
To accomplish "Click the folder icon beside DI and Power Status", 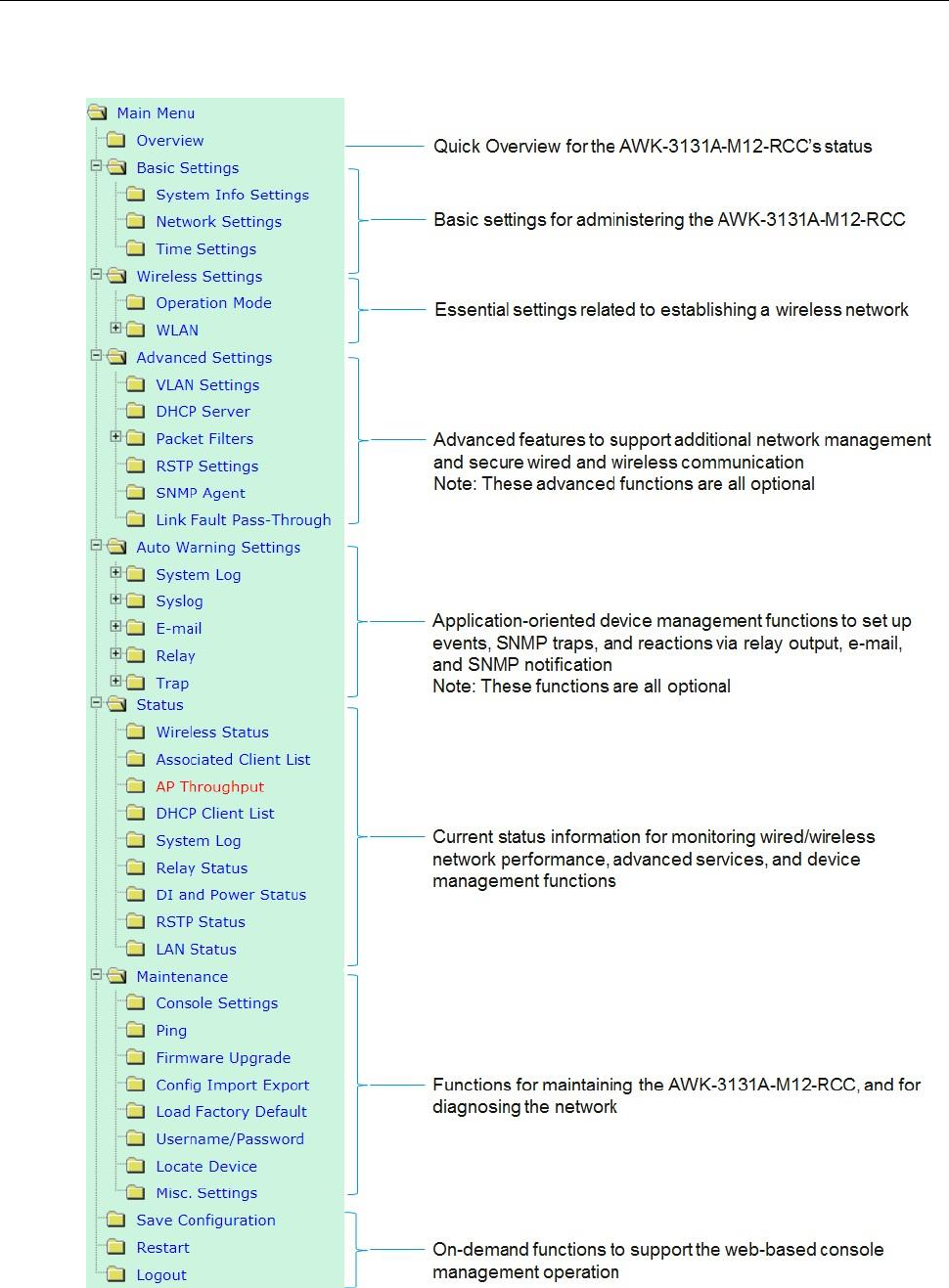I will coord(136,894).
